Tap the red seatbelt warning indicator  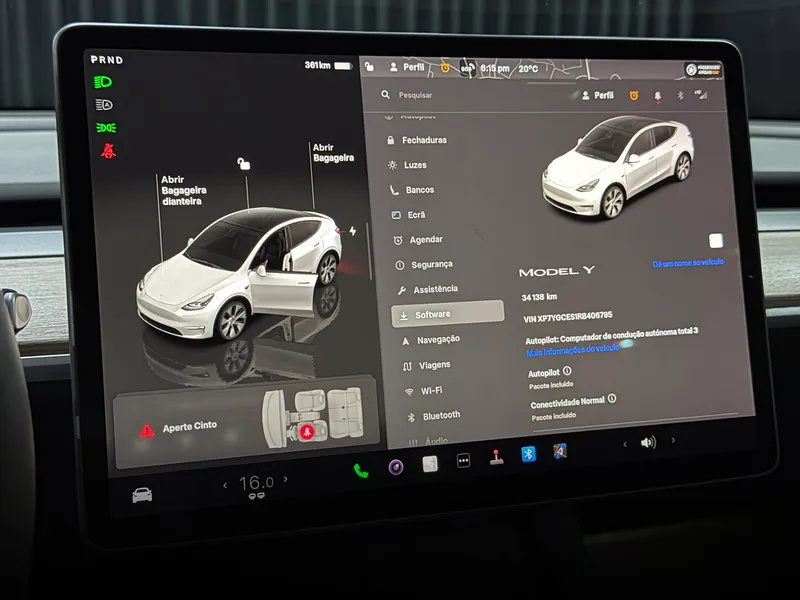(x=108, y=151)
